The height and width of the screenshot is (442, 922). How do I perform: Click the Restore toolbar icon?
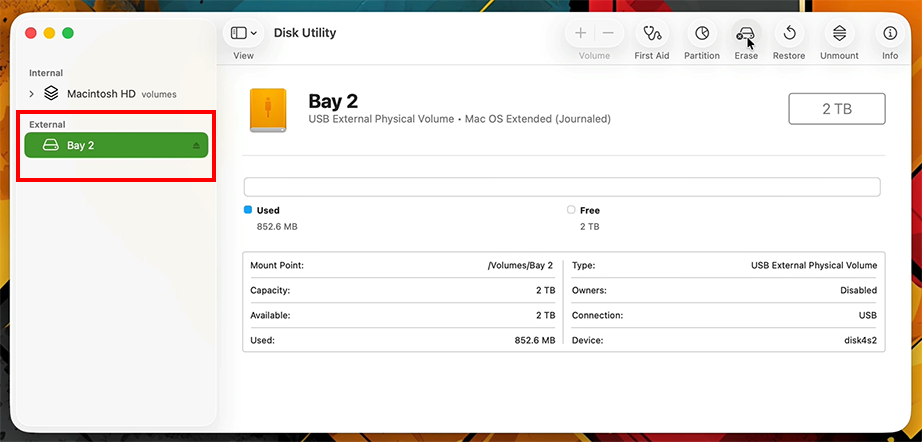pyautogui.click(x=789, y=34)
